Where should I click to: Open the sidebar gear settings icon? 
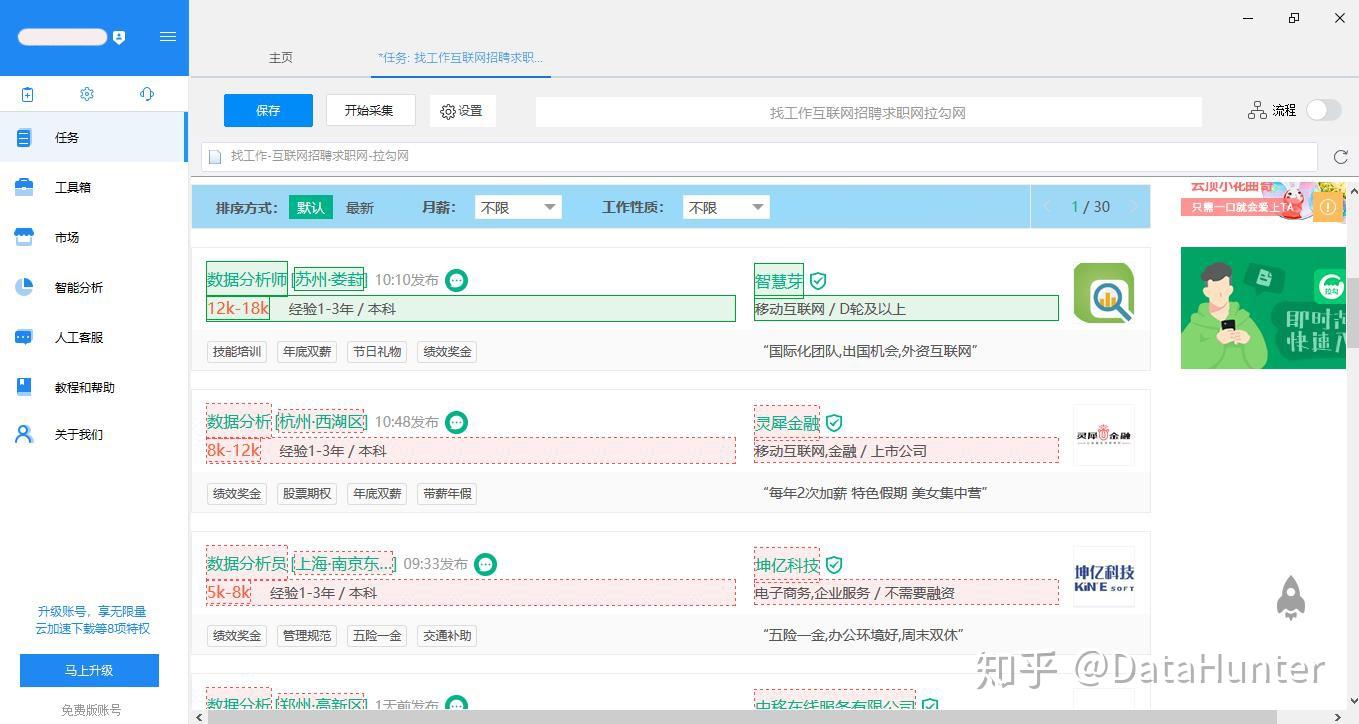(x=87, y=94)
